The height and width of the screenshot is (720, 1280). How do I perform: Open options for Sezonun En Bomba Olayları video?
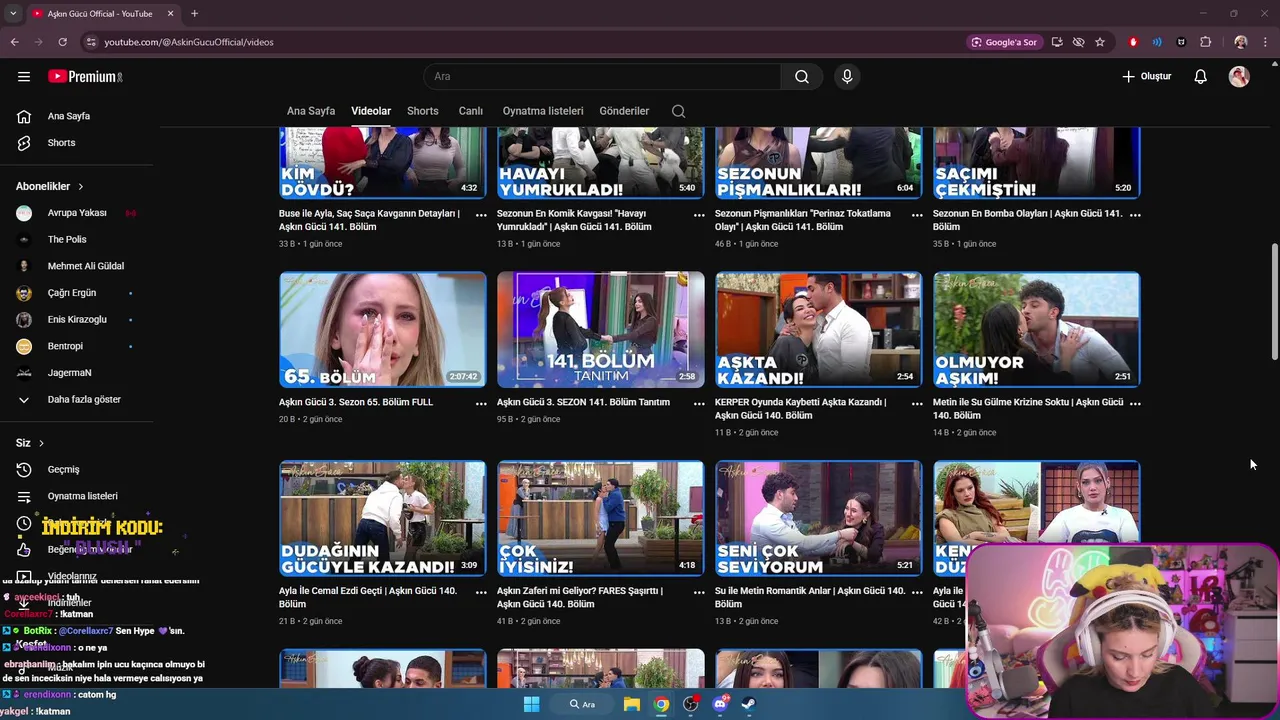tap(1135, 215)
